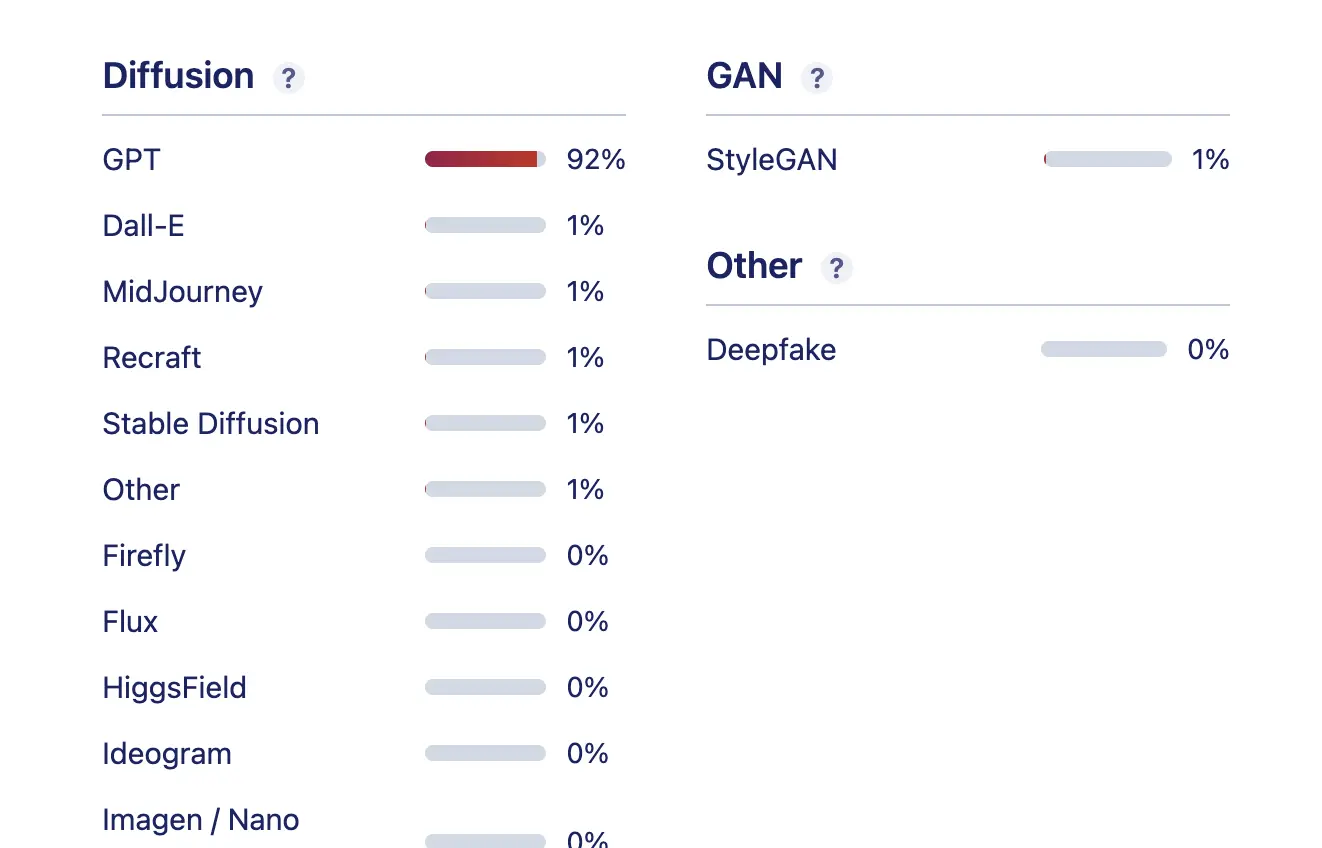
Task: Click the Deepfake 0% confidence bar
Action: coord(1103,349)
